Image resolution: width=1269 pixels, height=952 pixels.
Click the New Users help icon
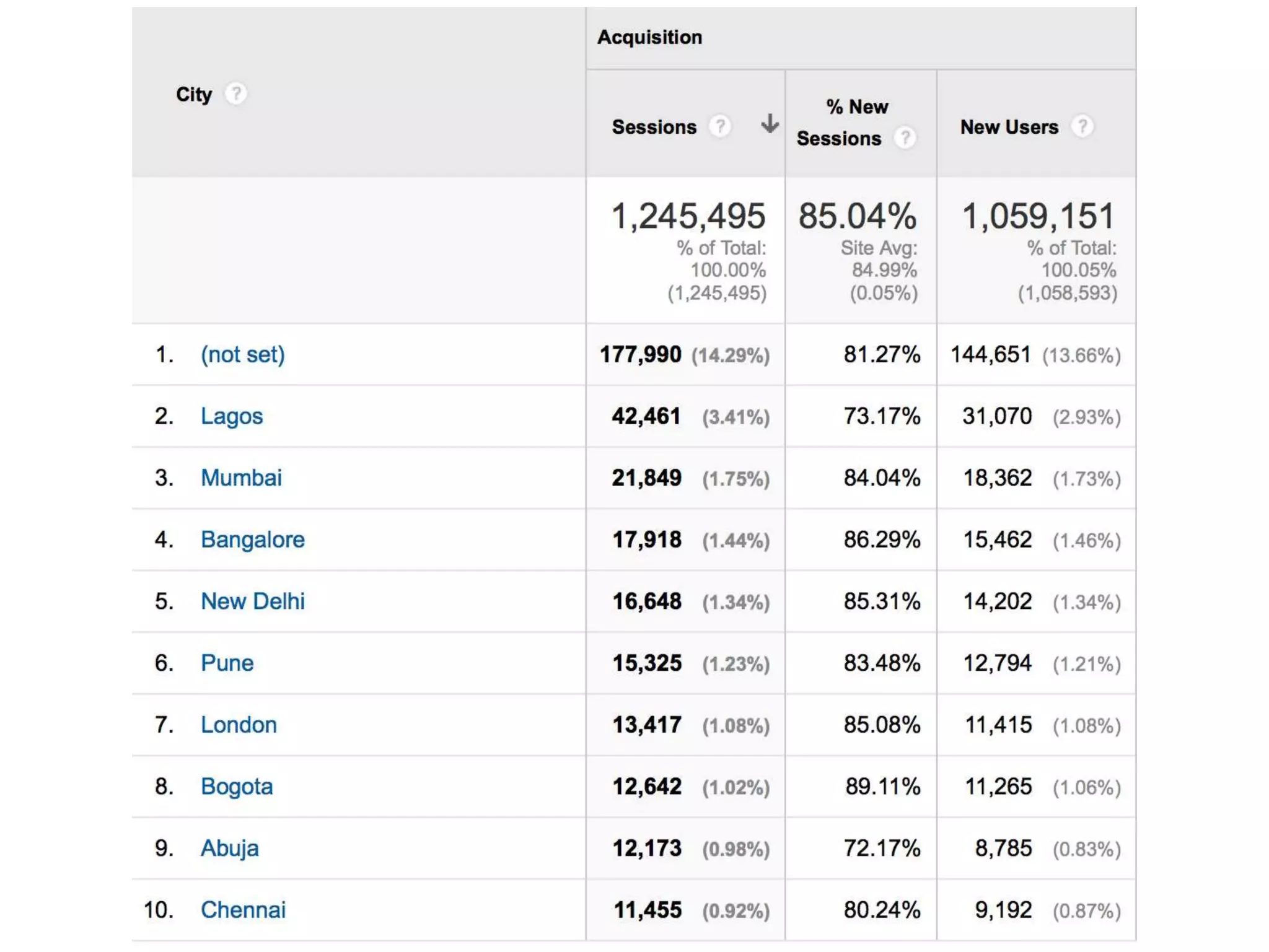(1082, 126)
